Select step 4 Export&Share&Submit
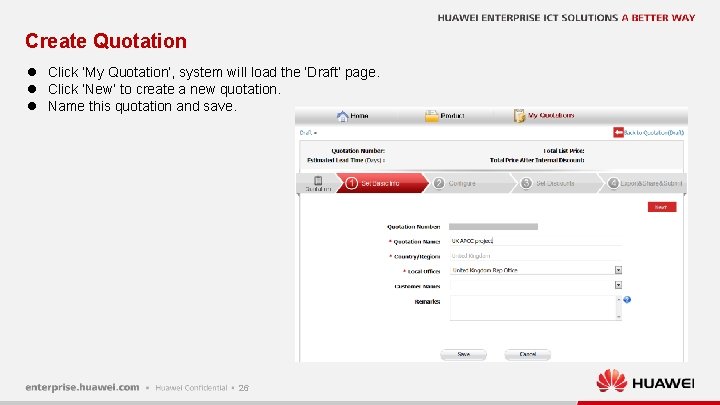The width and height of the screenshot is (720, 405). click(644, 183)
